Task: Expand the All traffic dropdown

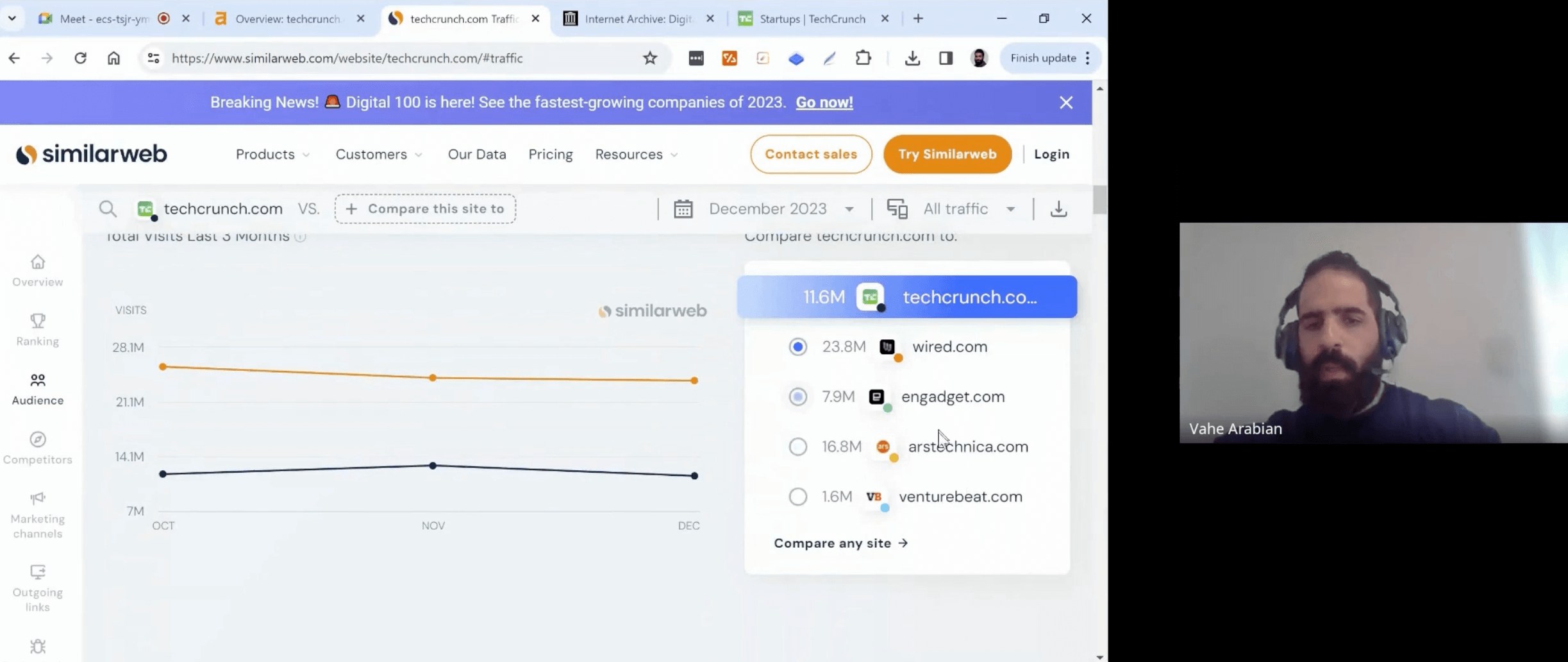Action: [x=968, y=209]
